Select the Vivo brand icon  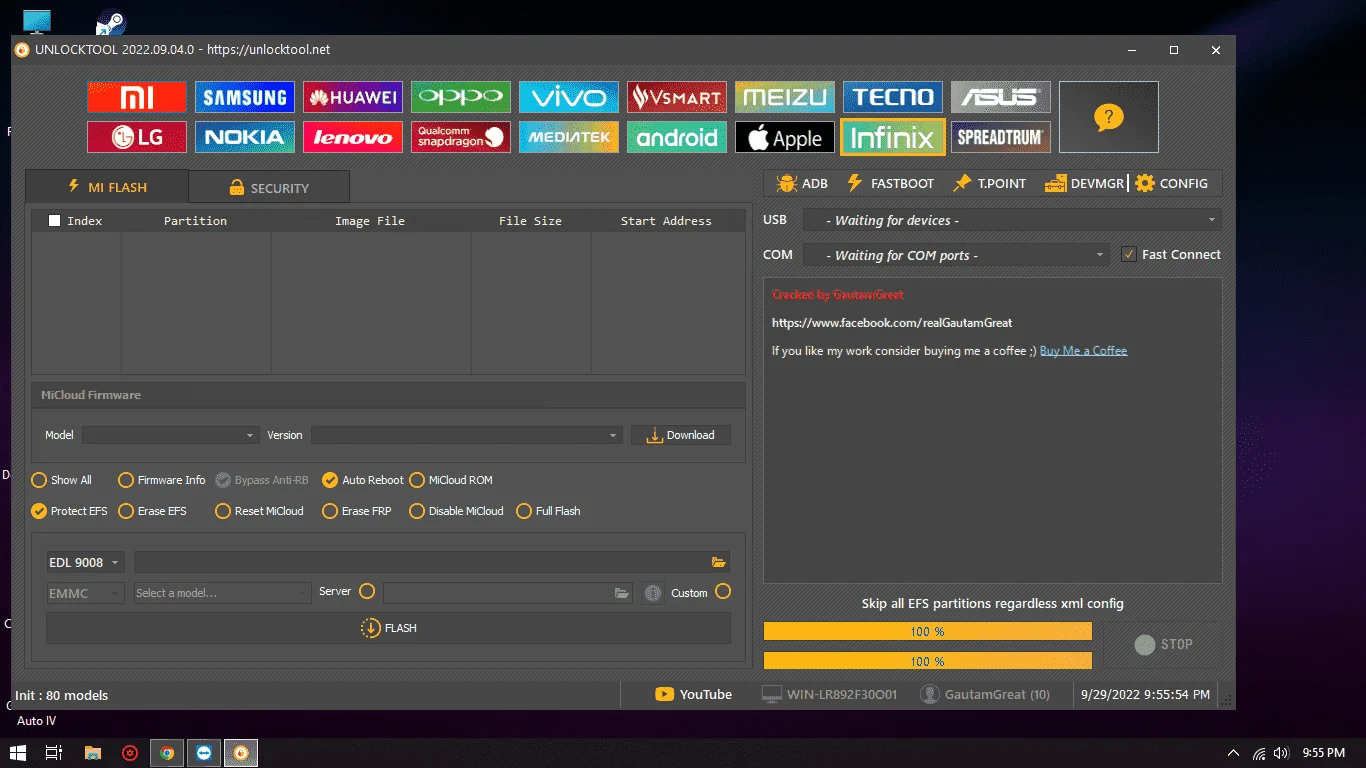(569, 97)
